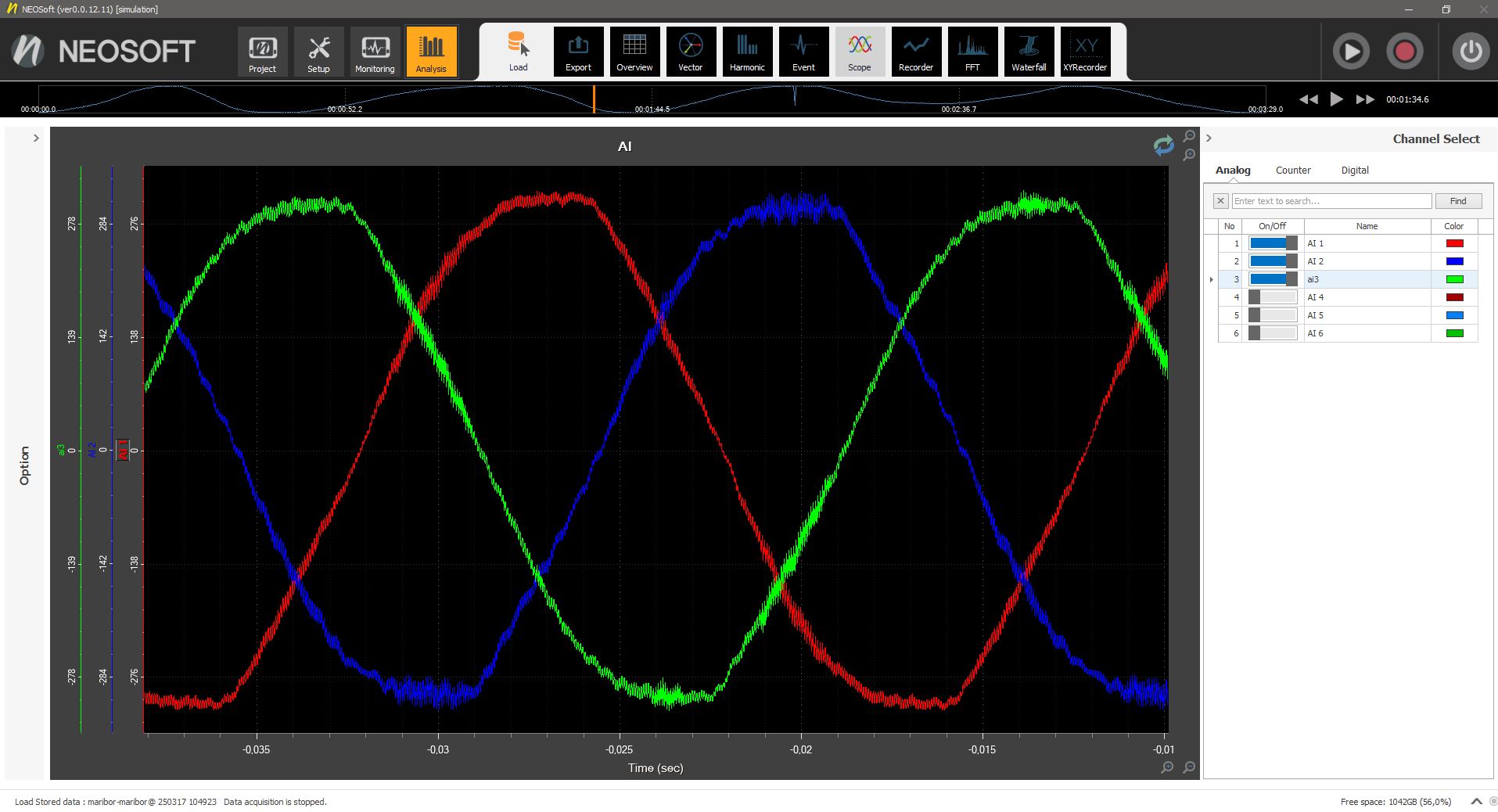Select the ai3 green axis label

(61, 450)
